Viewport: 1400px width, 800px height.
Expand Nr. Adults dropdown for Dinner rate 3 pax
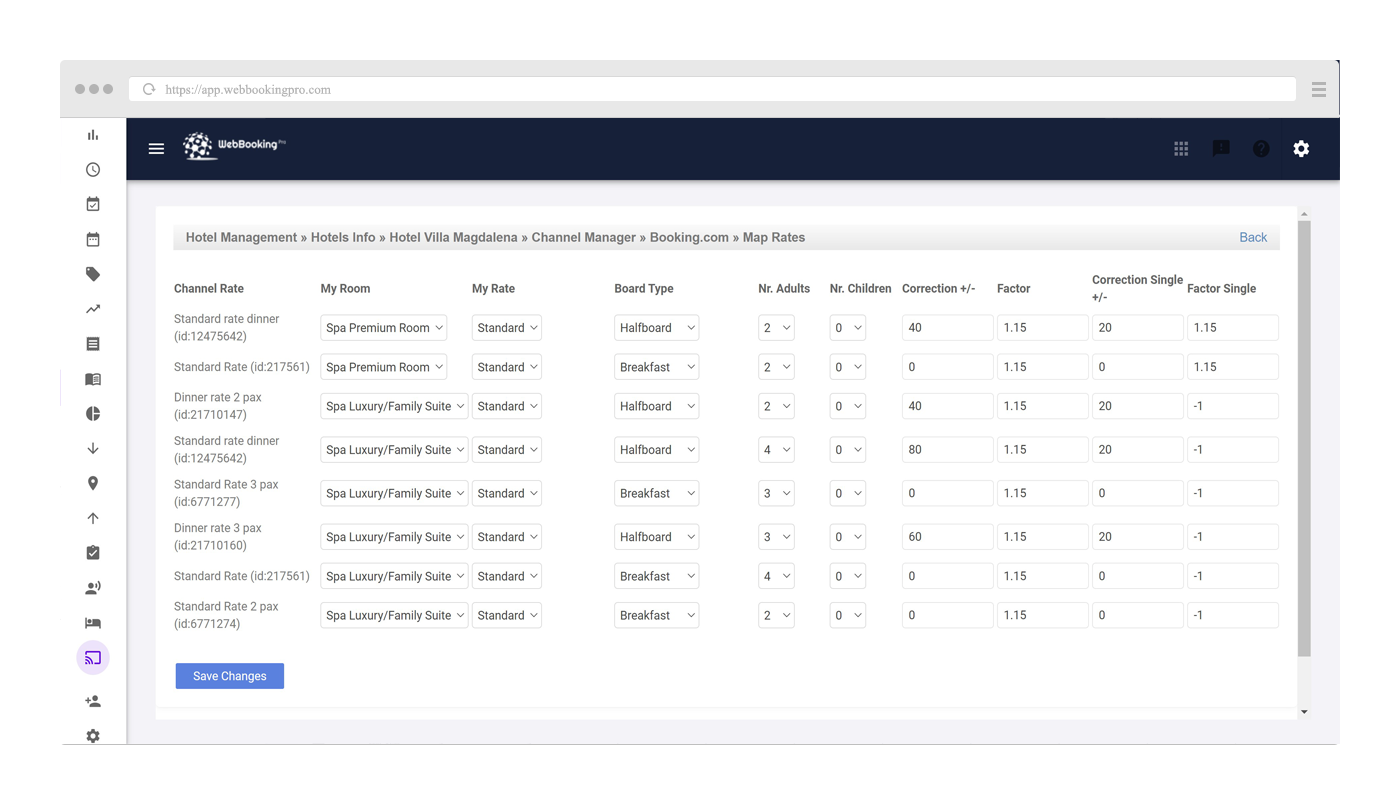click(x=776, y=537)
